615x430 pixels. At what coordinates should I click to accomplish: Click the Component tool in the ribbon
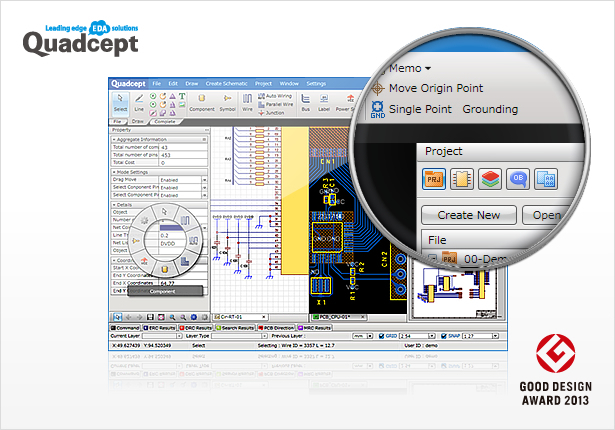click(x=202, y=104)
